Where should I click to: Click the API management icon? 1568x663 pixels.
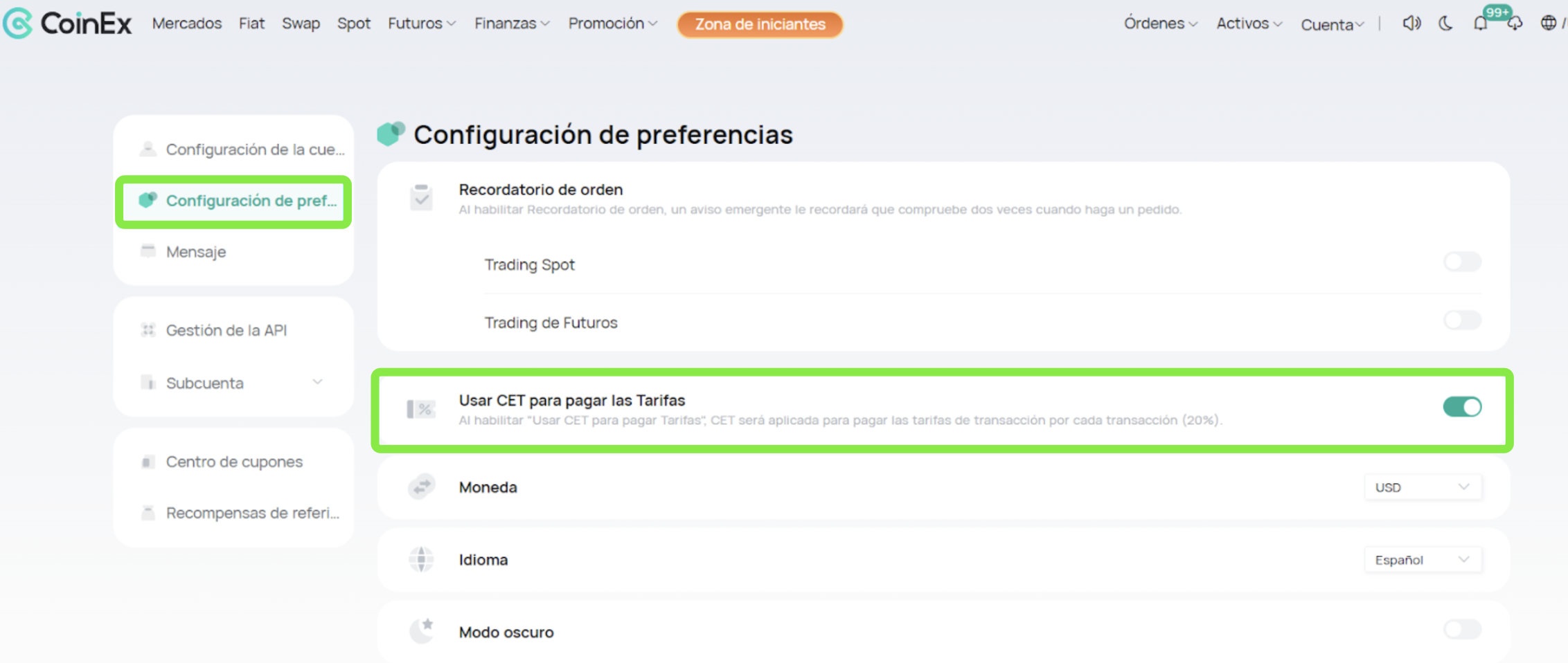[148, 329]
